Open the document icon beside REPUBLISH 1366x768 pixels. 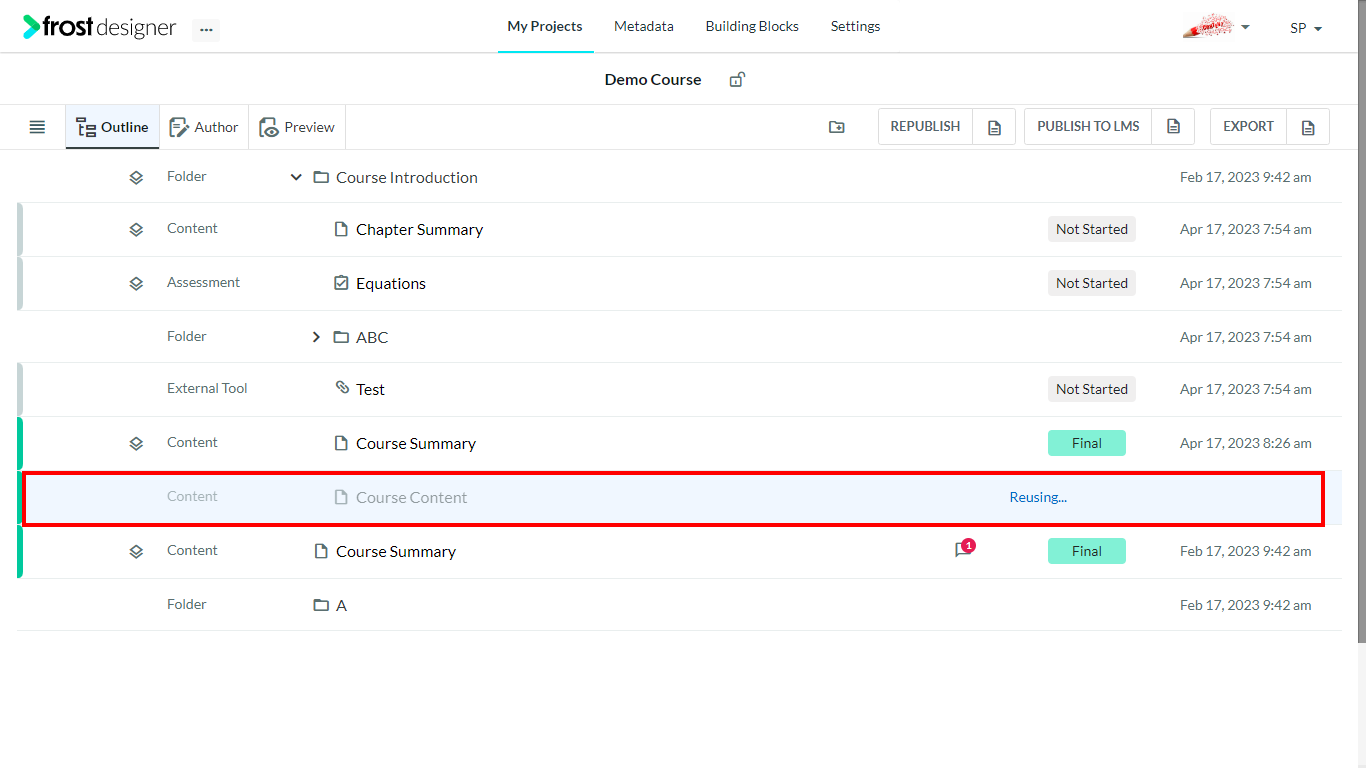pos(994,127)
